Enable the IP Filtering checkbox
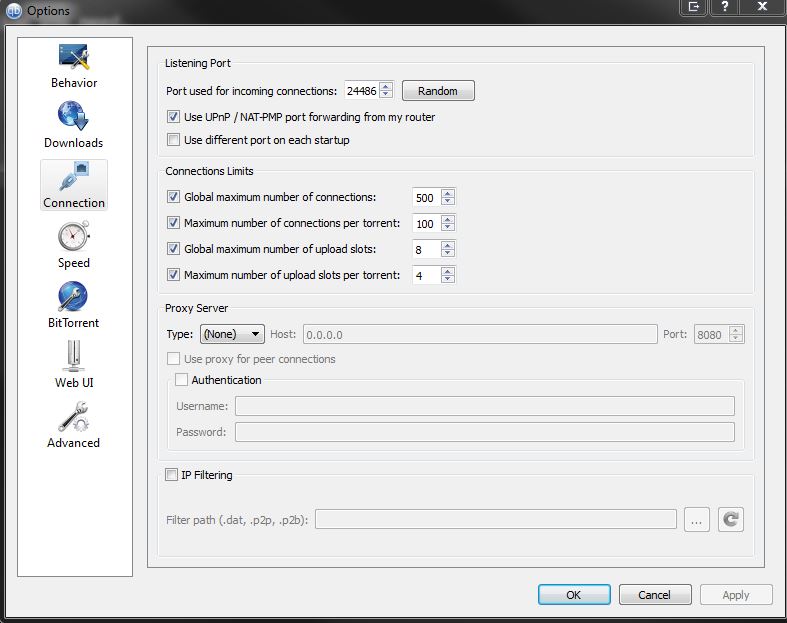Screen dimensions: 787x623 (x=171, y=474)
